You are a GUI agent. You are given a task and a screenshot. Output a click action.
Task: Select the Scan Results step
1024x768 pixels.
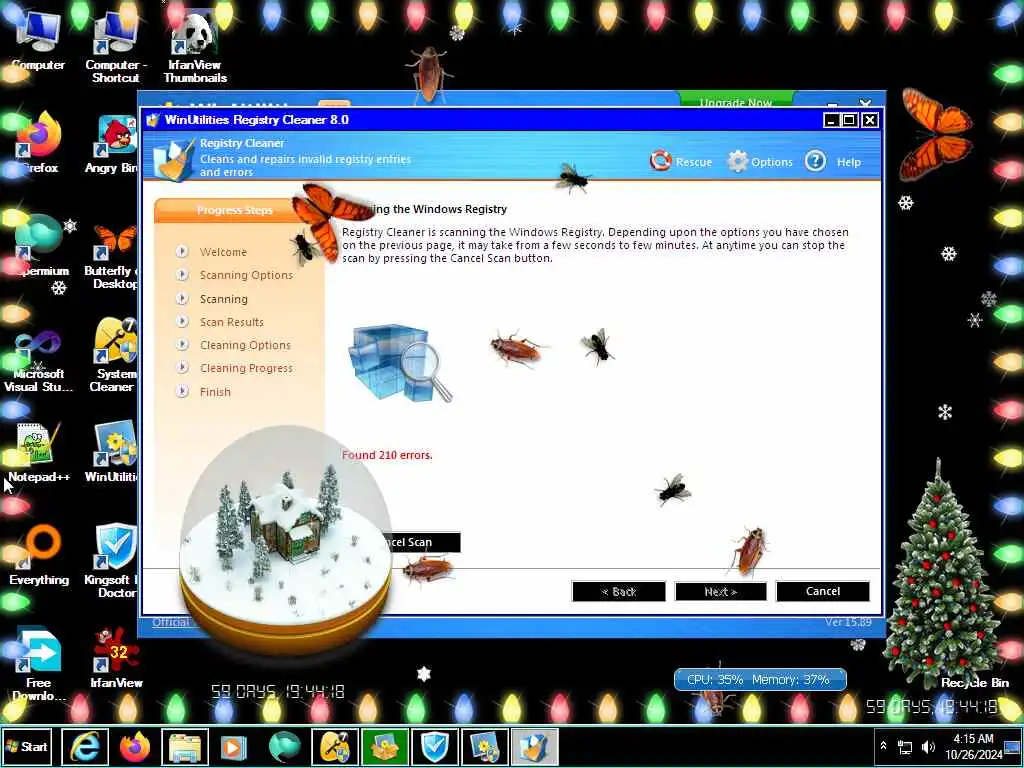pos(231,322)
